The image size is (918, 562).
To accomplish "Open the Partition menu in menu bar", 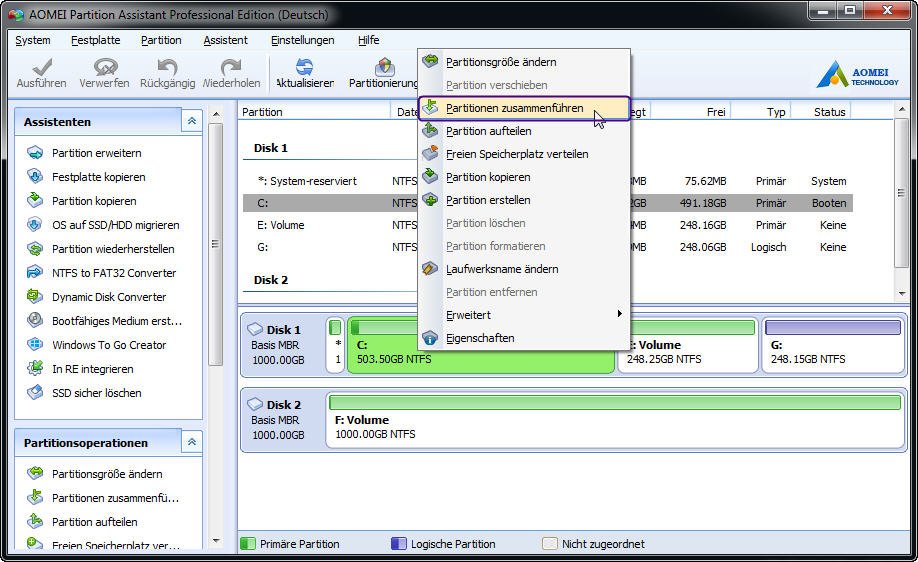I will (x=161, y=40).
